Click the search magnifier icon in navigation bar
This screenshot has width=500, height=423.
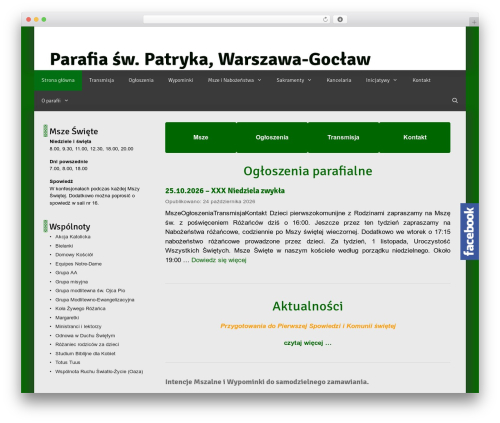pos(455,100)
